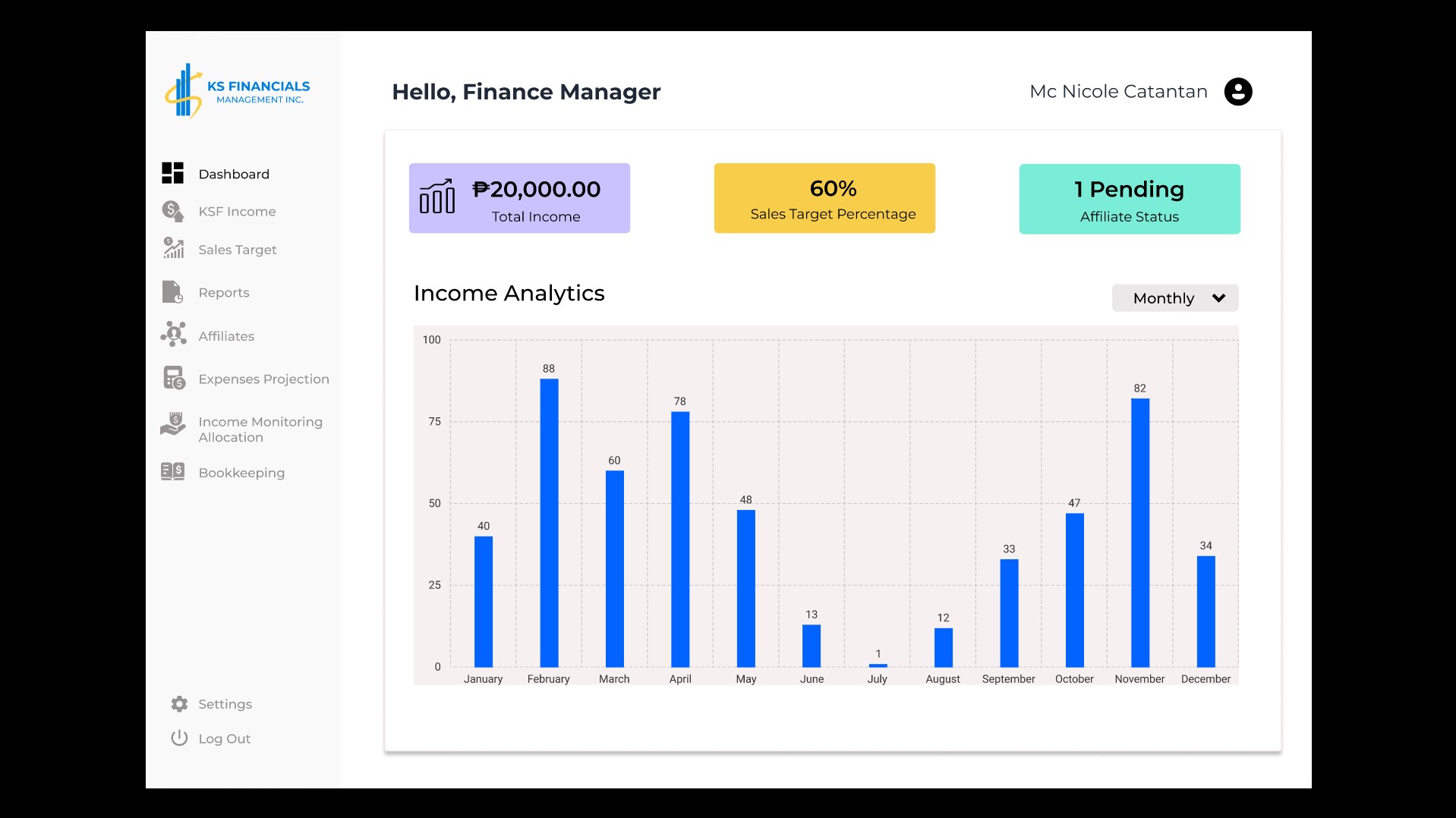Select the Sales Target chart icon
The width and height of the screenshot is (1456, 818).
(x=173, y=248)
